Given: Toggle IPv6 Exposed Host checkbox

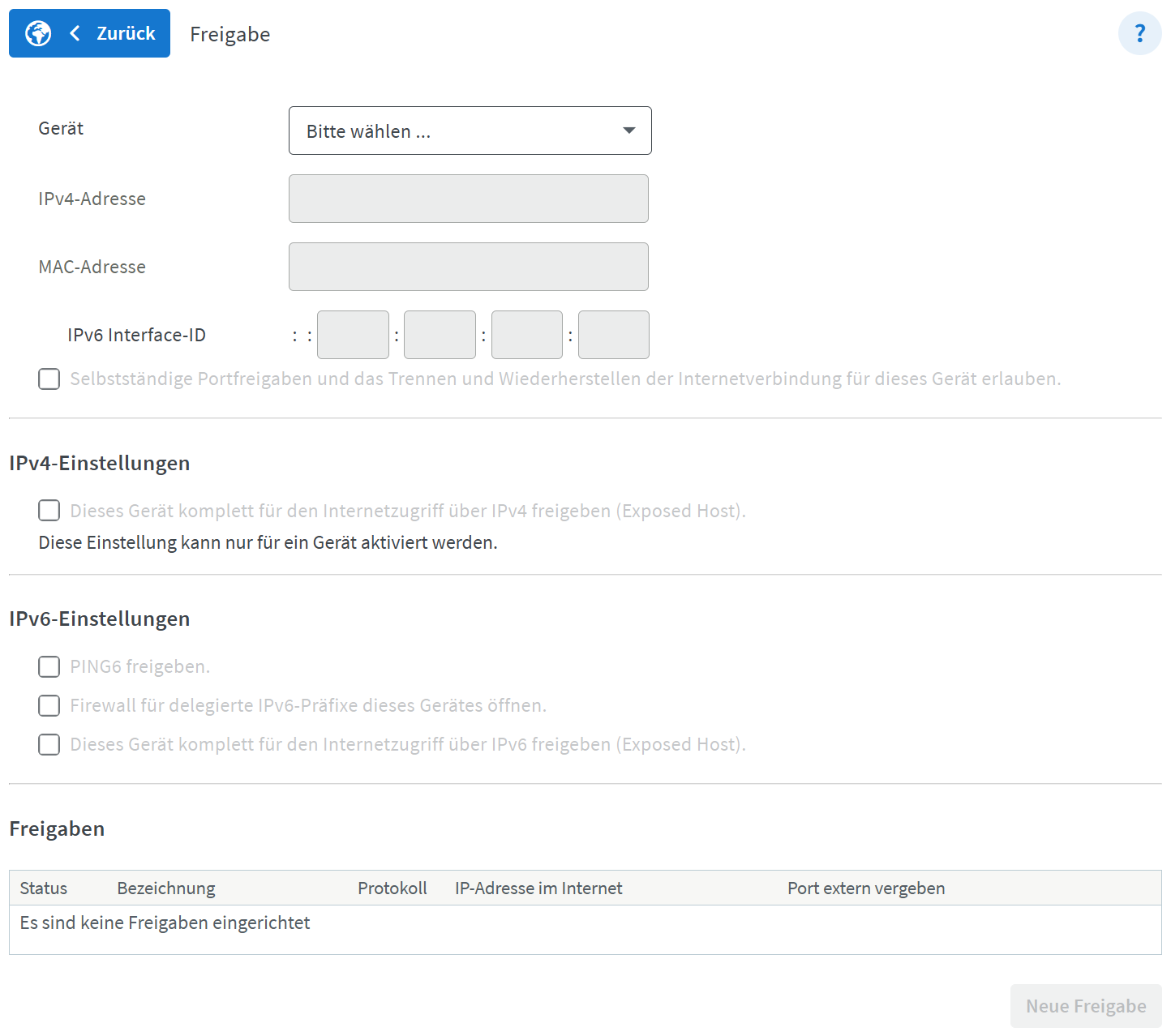Looking at the screenshot, I should click(x=49, y=744).
